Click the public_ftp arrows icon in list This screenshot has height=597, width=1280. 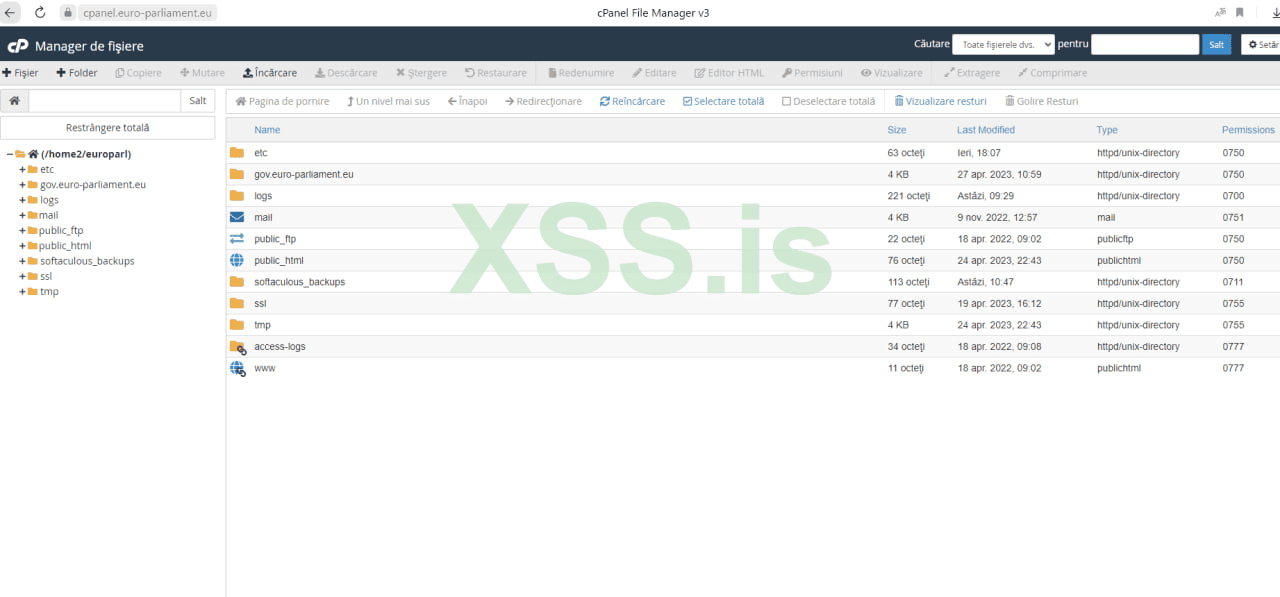point(237,239)
